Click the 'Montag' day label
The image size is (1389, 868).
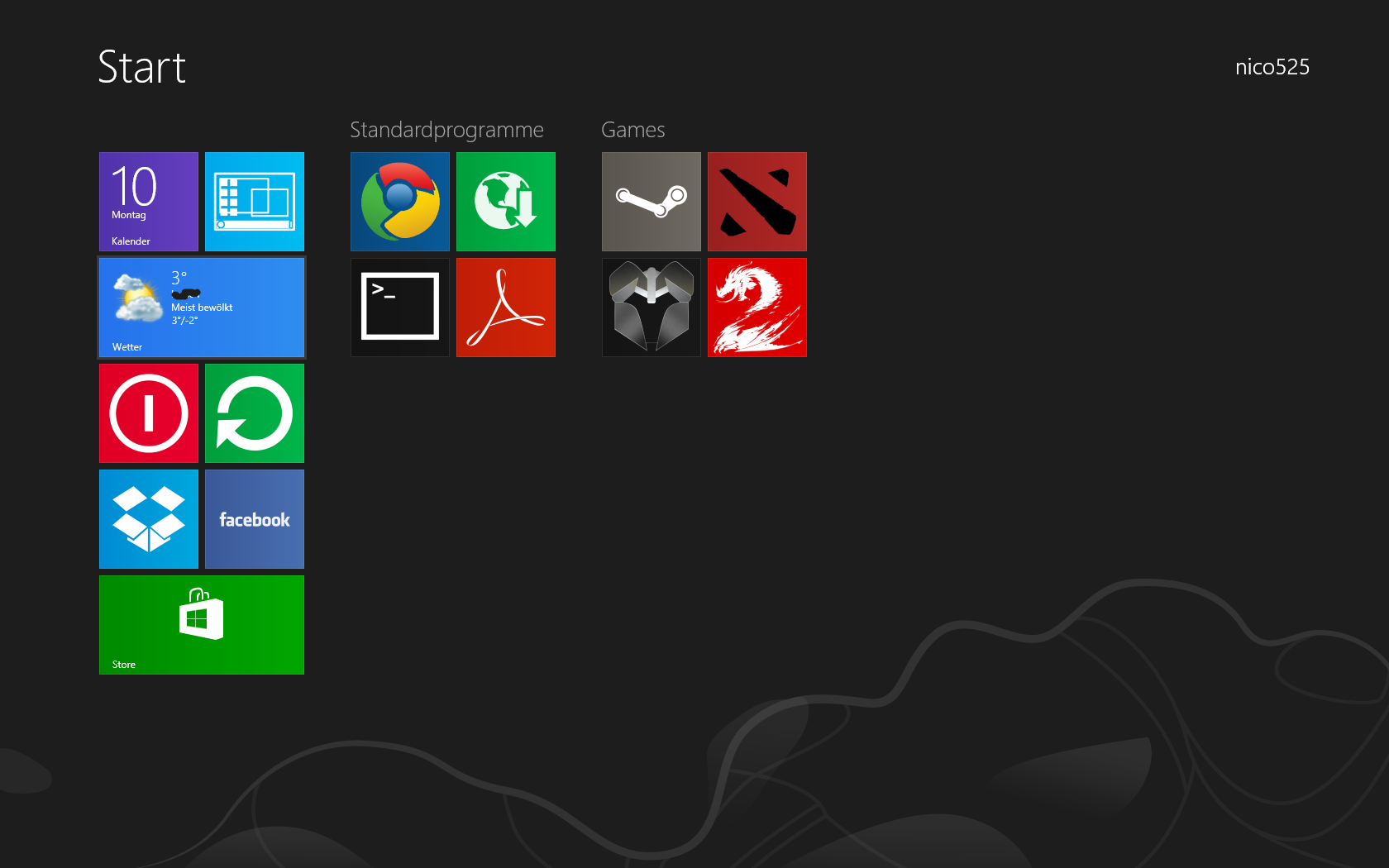tap(129, 215)
